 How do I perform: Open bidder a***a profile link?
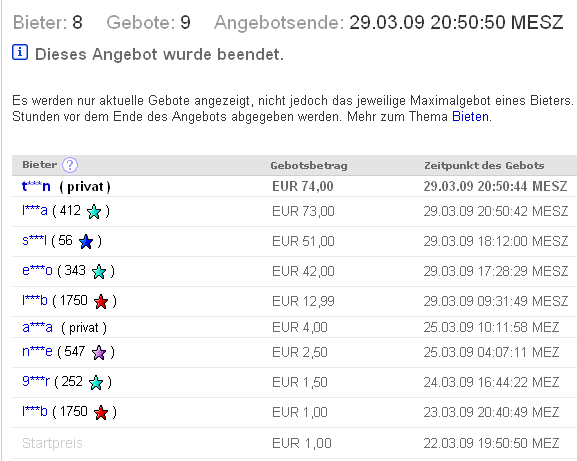37,327
